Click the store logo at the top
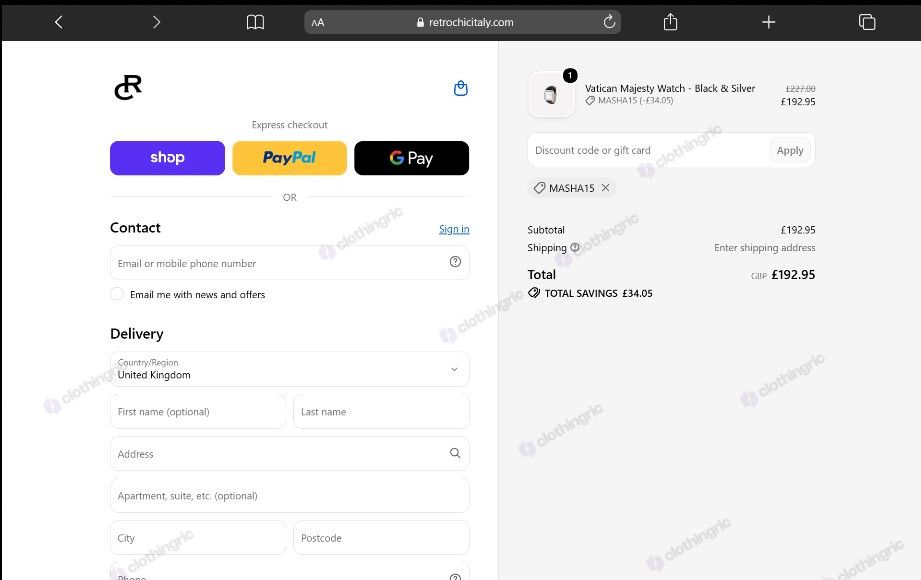Image resolution: width=921 pixels, height=580 pixels. (x=128, y=88)
